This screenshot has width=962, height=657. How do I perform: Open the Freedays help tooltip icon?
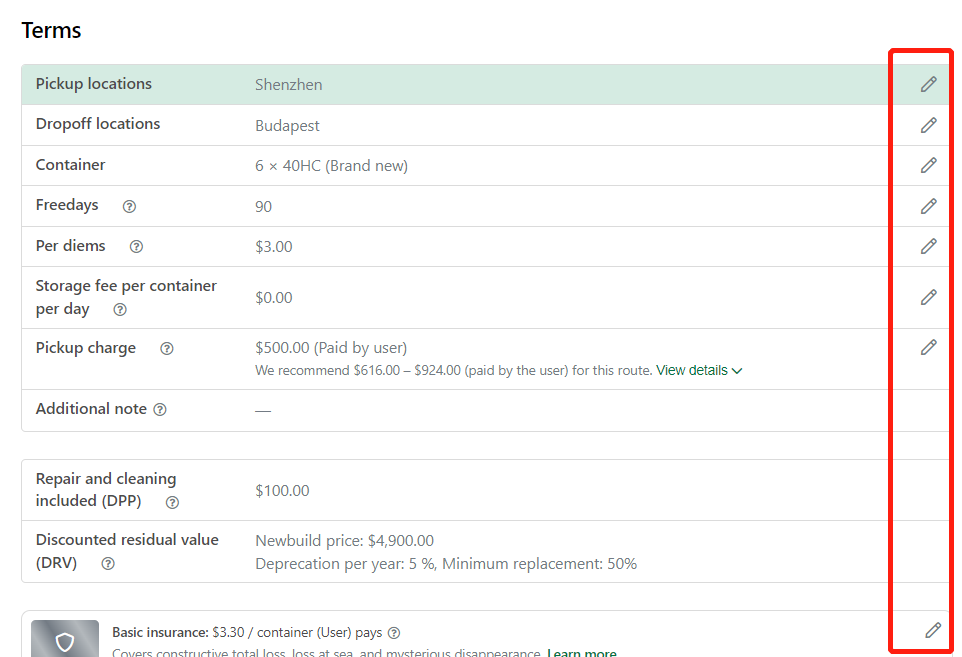tap(129, 206)
